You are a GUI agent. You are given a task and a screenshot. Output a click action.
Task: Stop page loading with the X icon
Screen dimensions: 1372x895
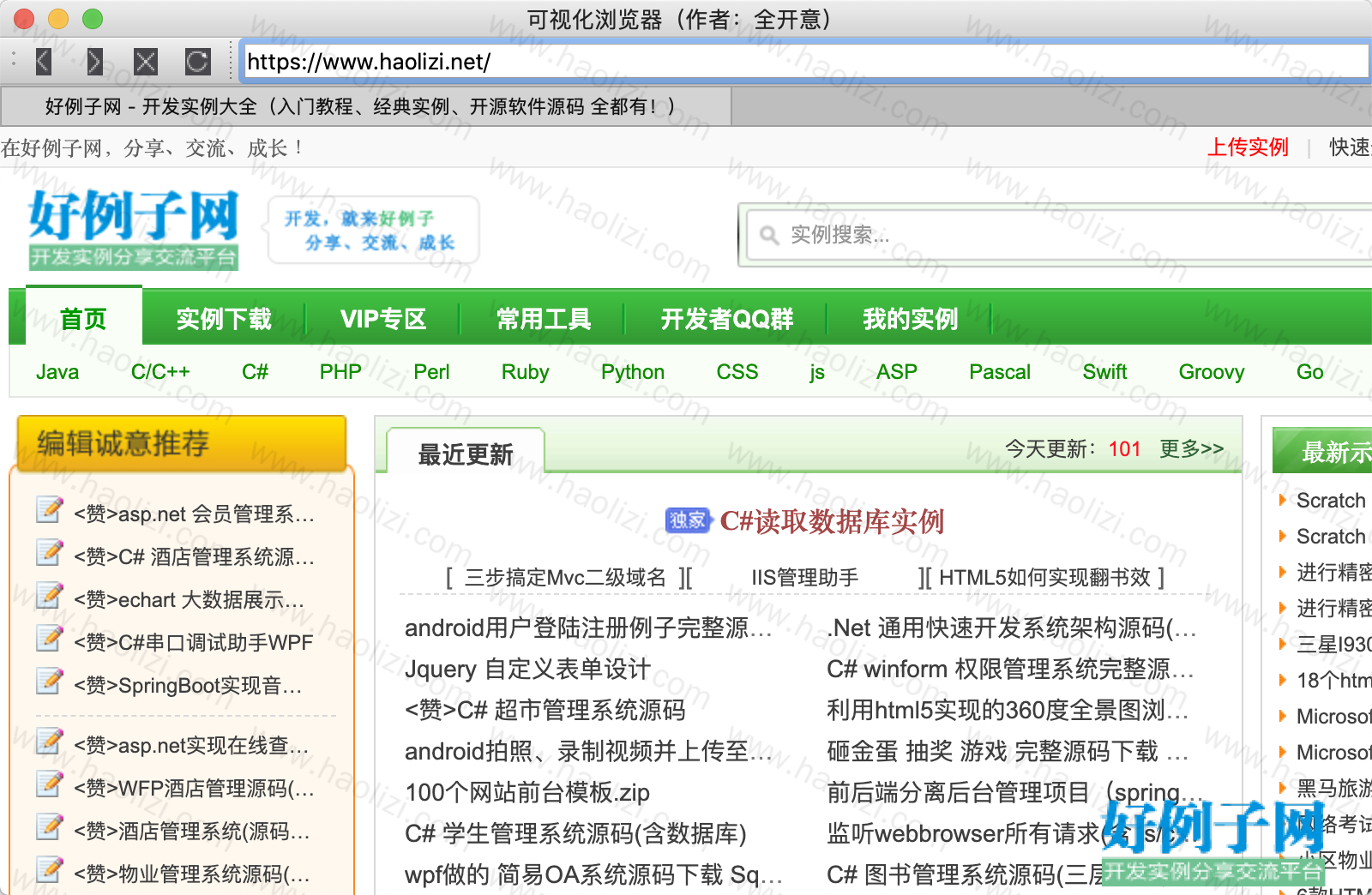coord(146,62)
